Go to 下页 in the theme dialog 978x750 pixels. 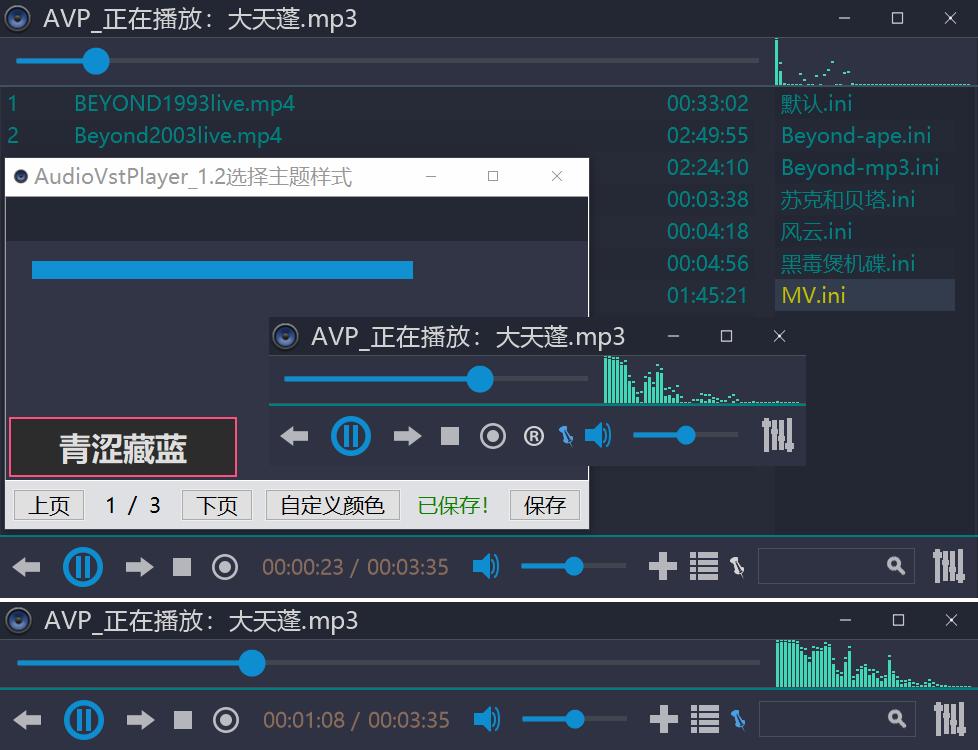[216, 505]
